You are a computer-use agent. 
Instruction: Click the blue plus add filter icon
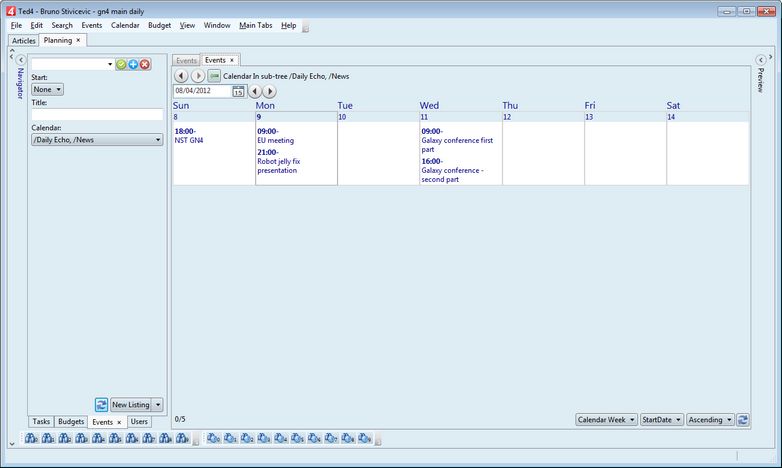(x=133, y=64)
